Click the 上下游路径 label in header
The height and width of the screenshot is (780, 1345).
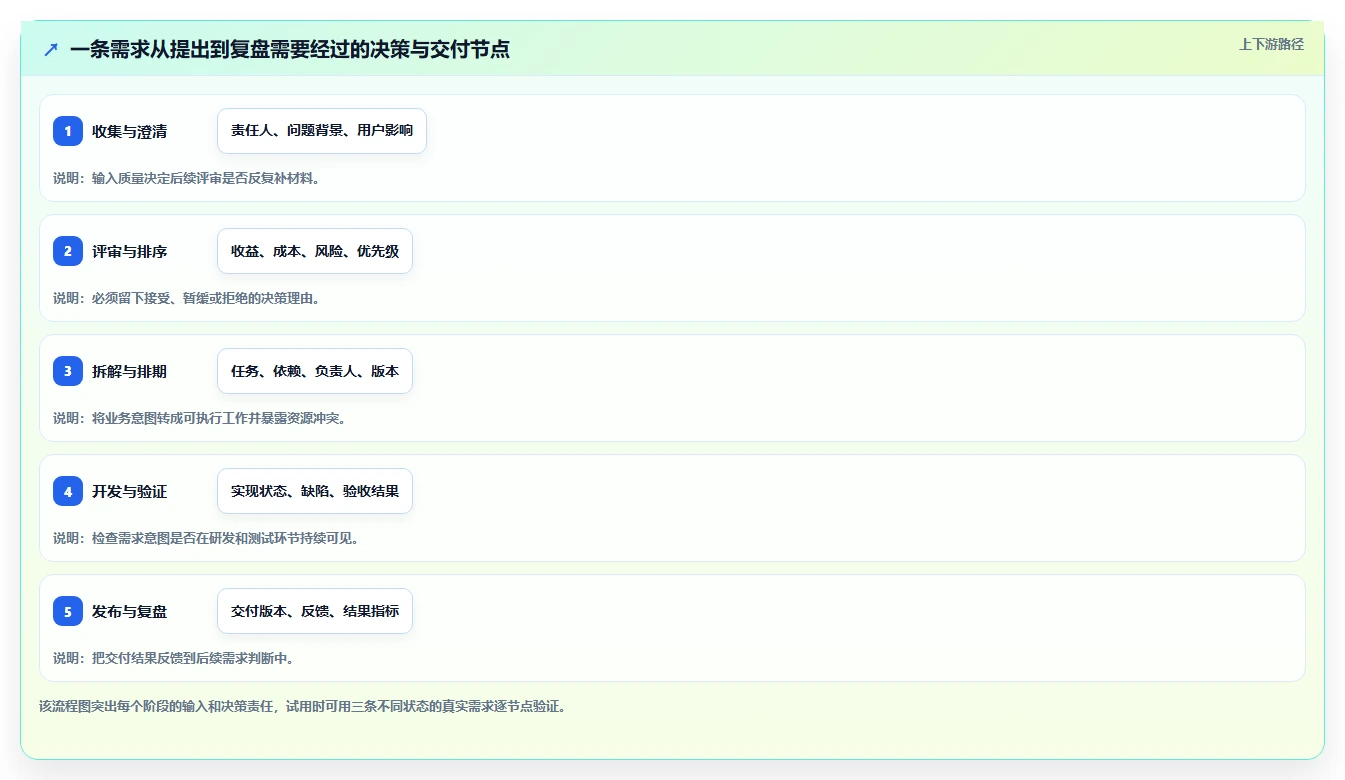(1271, 44)
